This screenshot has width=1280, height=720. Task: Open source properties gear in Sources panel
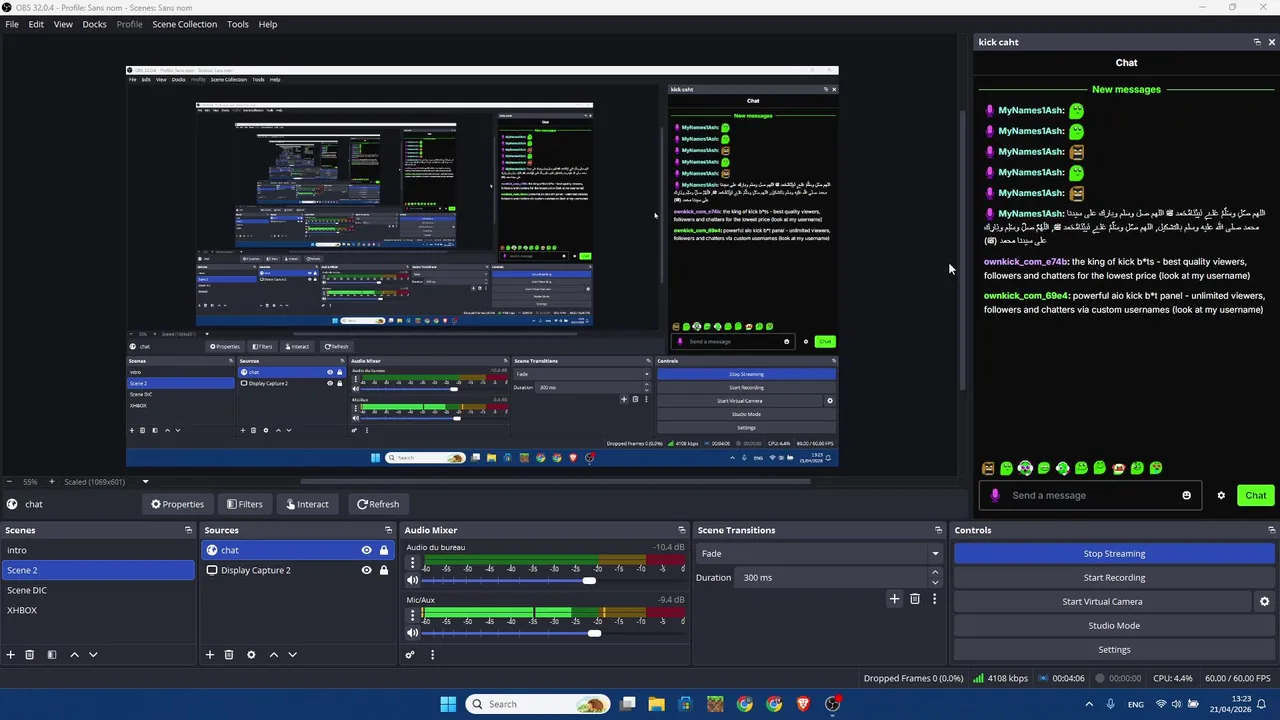251,655
